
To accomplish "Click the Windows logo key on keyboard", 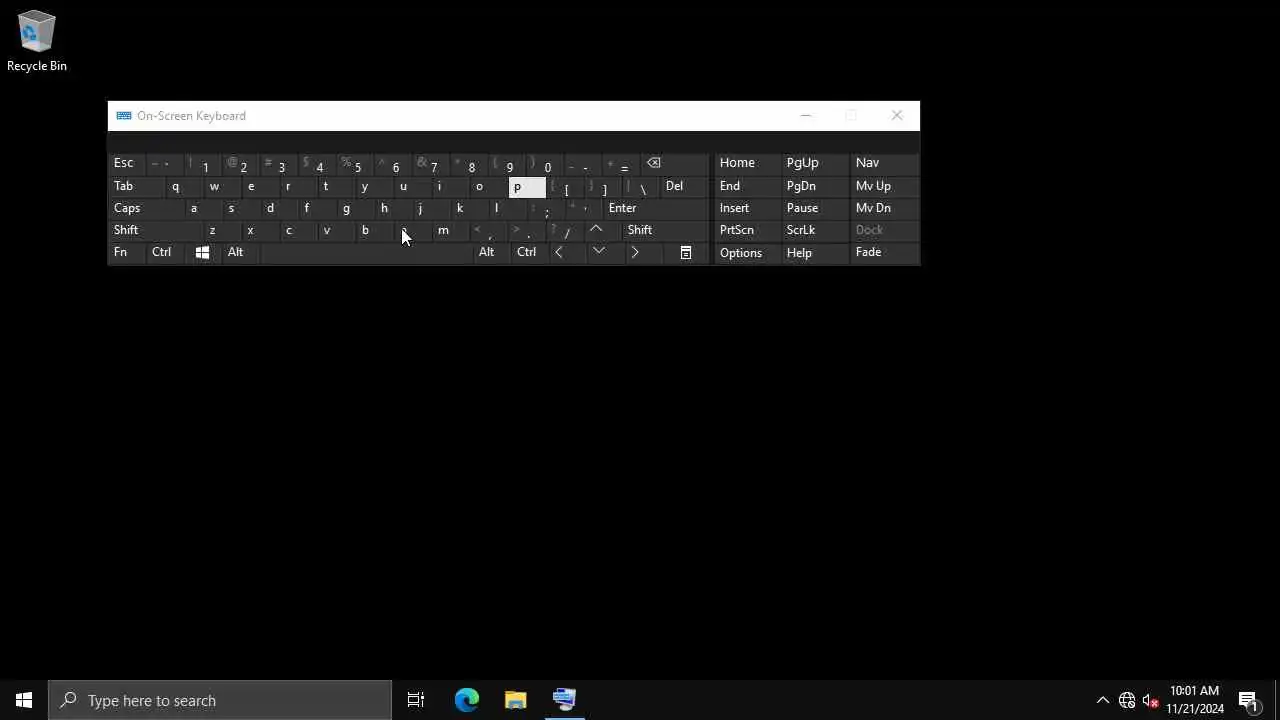I will pyautogui.click(x=202, y=253).
